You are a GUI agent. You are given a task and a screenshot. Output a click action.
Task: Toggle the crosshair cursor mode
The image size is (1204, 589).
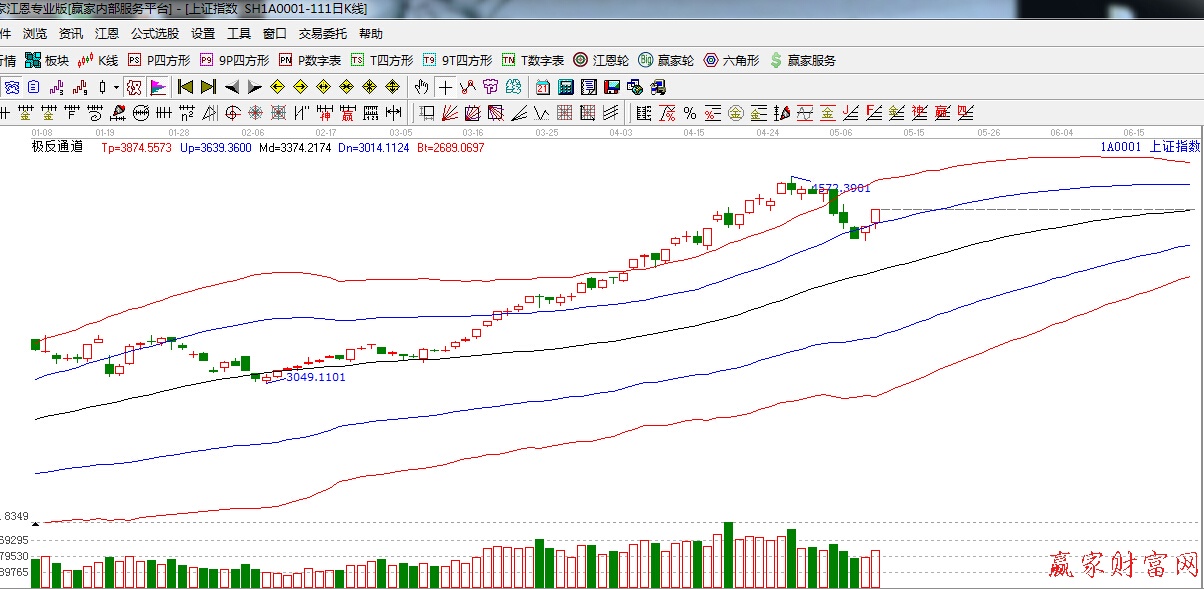[445, 87]
